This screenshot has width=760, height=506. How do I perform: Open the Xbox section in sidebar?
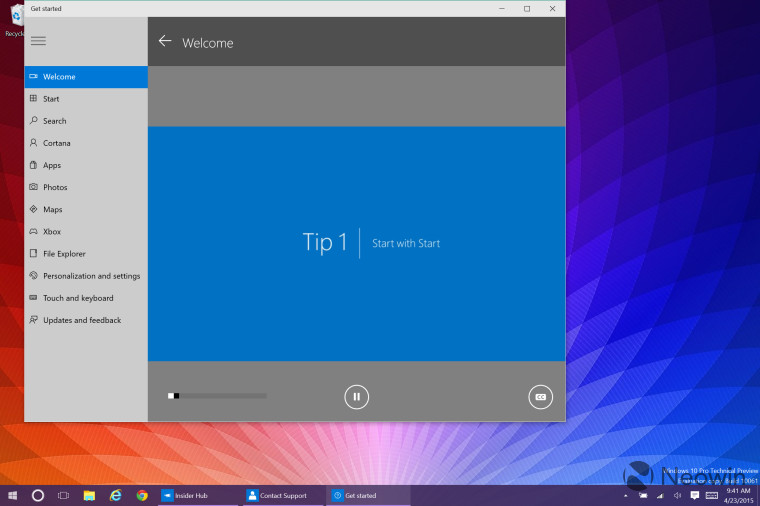click(86, 232)
